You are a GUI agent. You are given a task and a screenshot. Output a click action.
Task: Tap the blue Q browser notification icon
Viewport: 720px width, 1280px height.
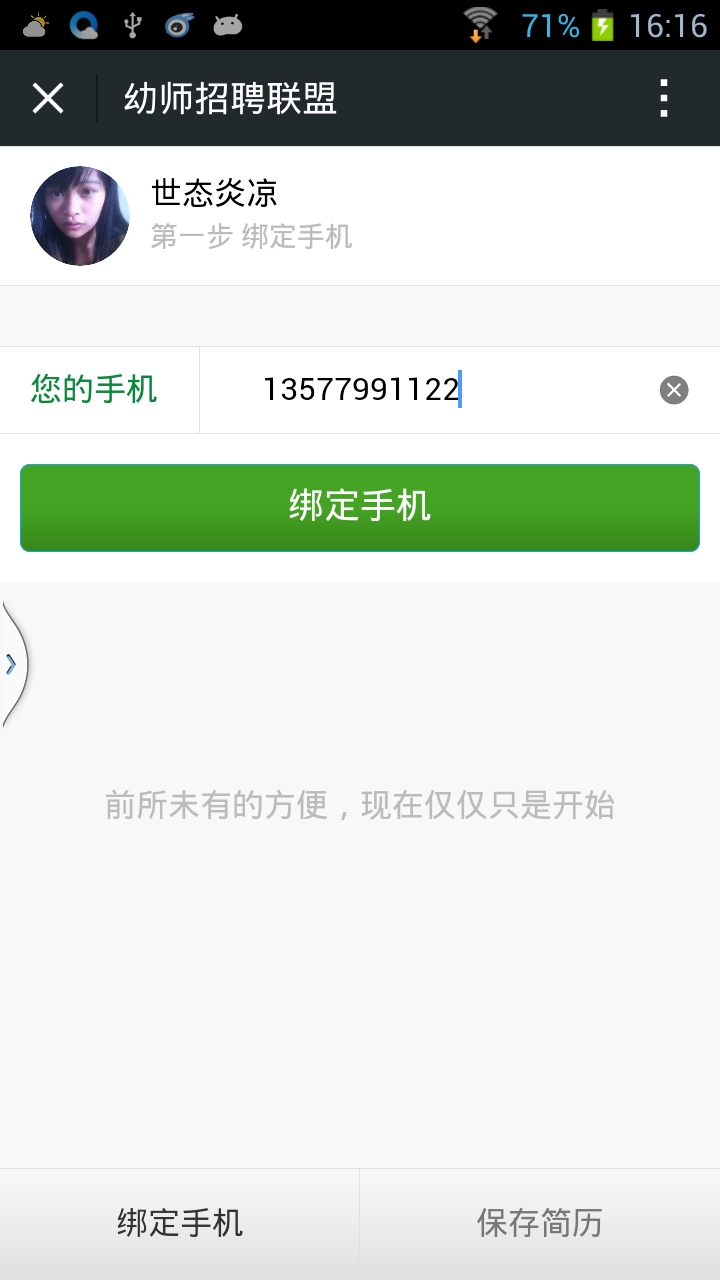tap(84, 25)
